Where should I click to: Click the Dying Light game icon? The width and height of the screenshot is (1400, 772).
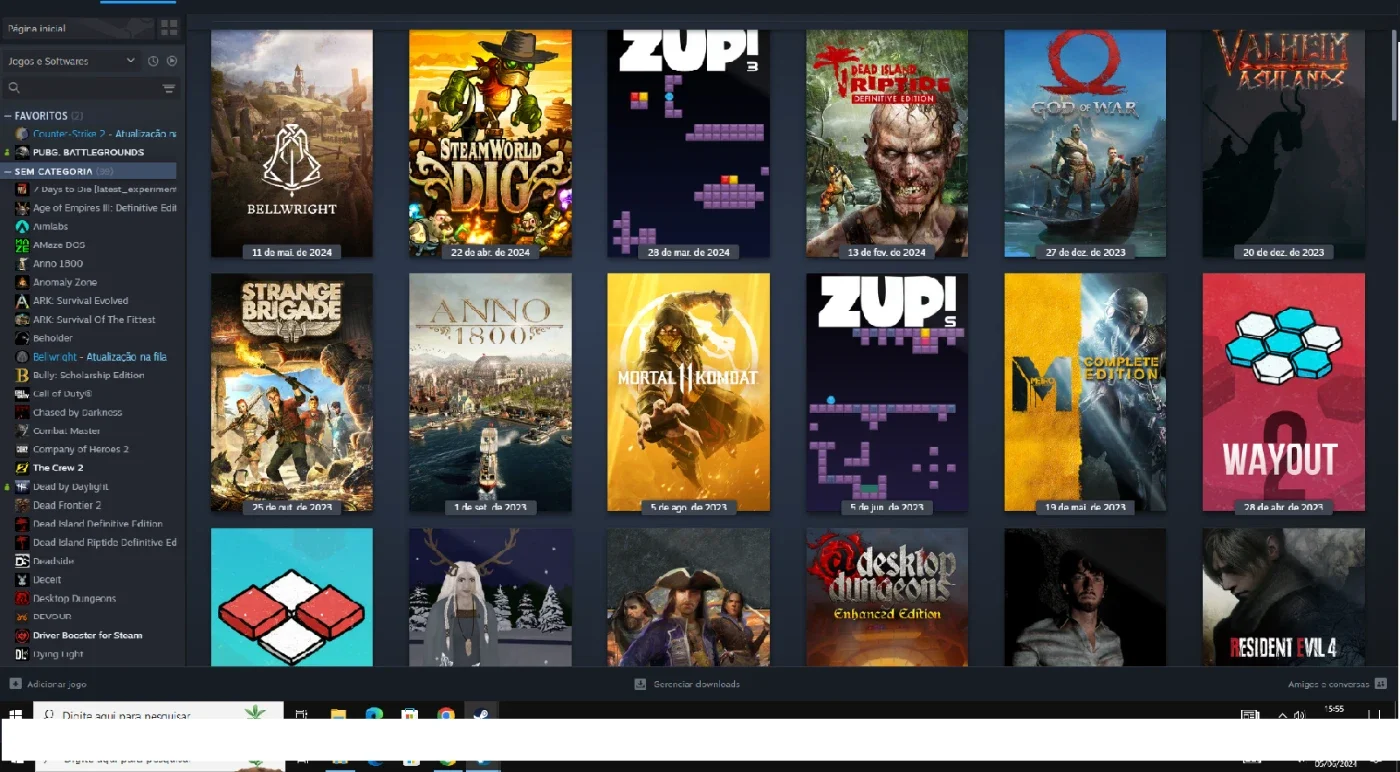tap(22, 654)
